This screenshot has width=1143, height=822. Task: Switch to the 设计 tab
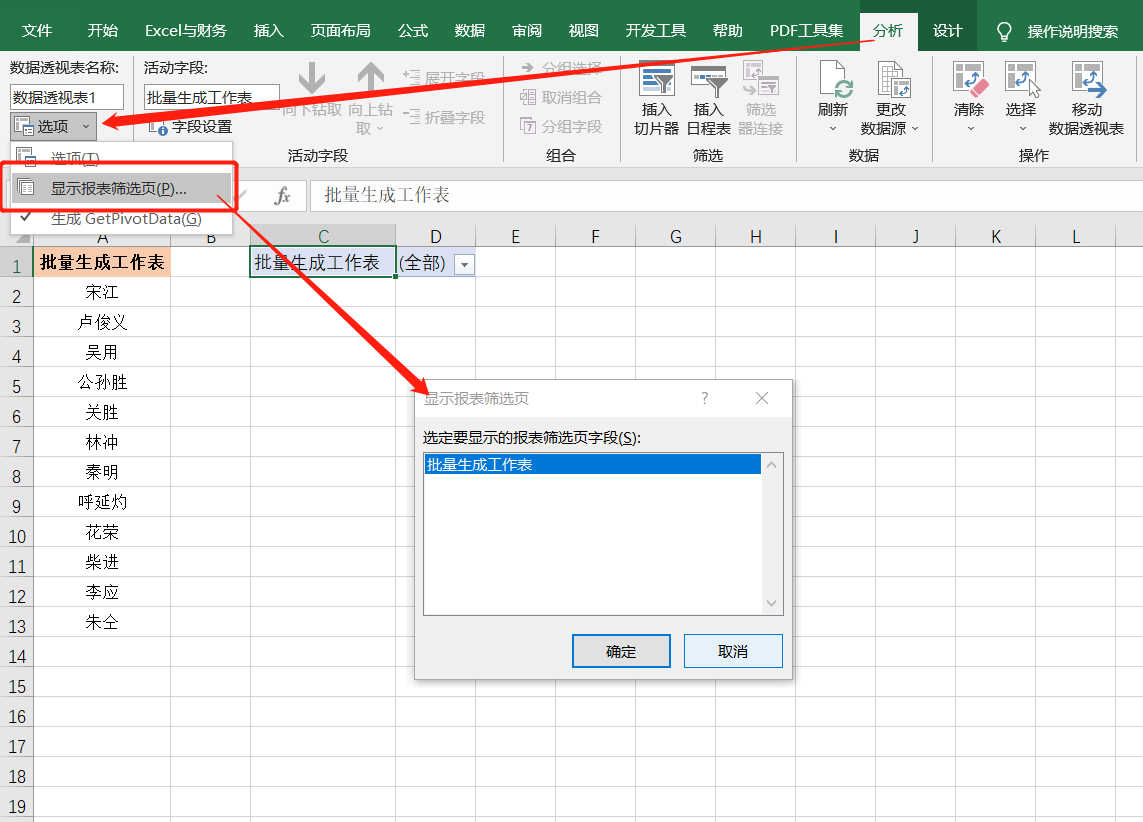(x=947, y=31)
